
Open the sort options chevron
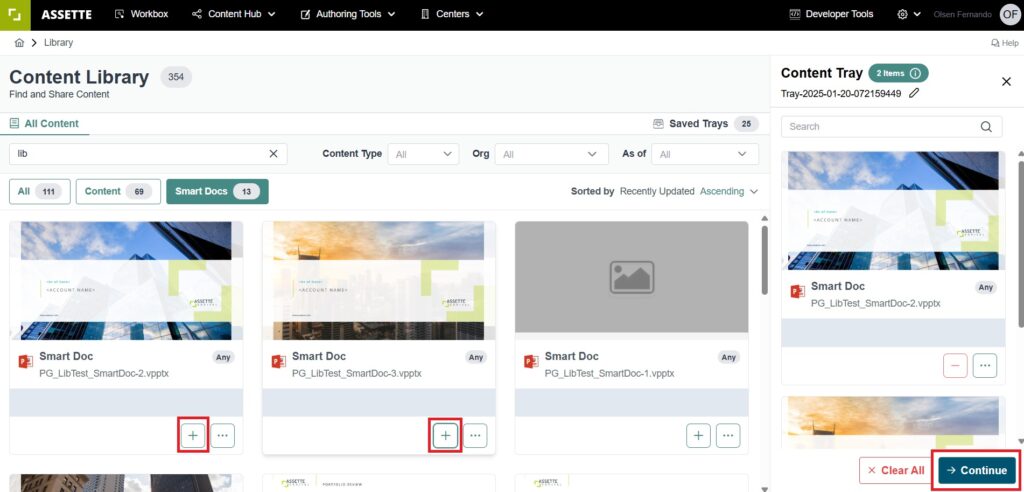(754, 191)
